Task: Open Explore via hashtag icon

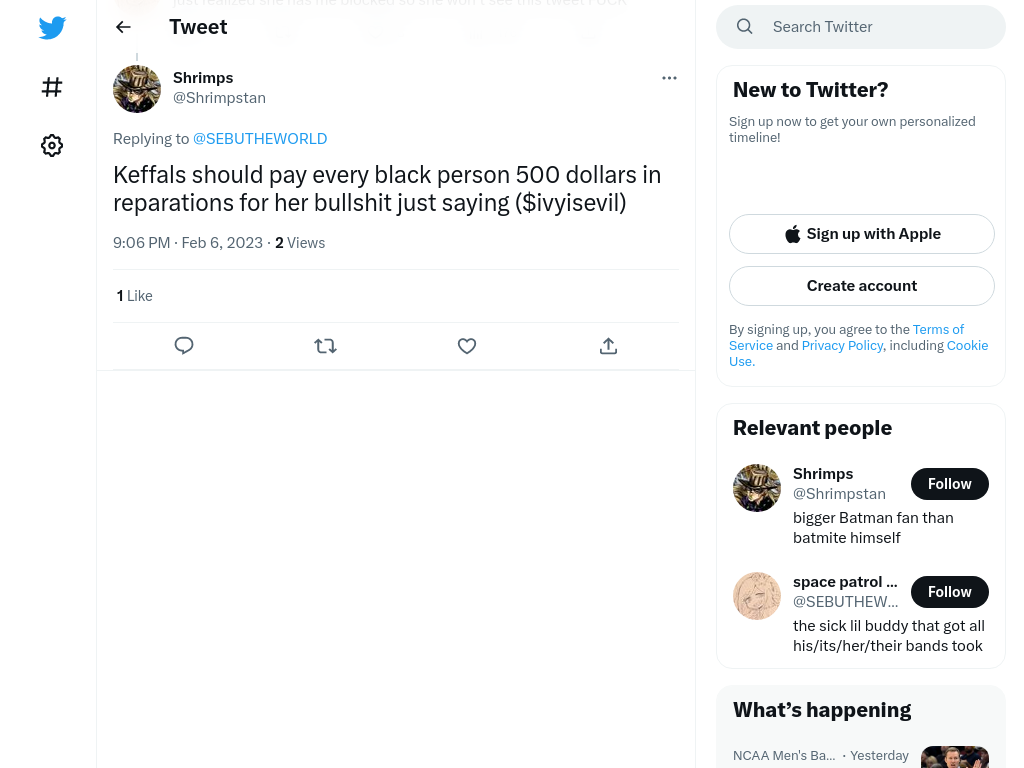Action: [x=52, y=87]
